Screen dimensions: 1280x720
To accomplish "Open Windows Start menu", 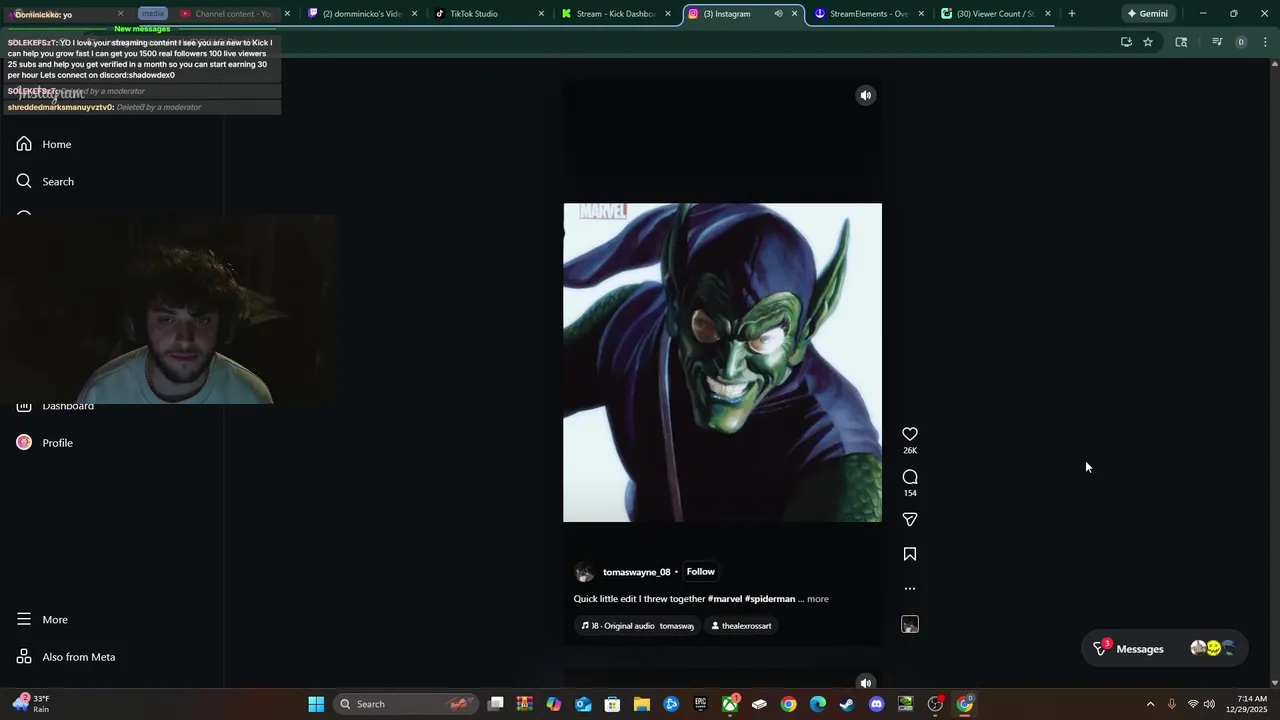I will pos(316,704).
